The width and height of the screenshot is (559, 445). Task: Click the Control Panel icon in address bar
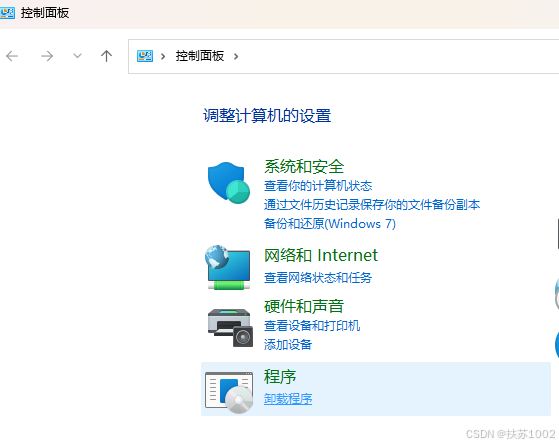tap(145, 56)
